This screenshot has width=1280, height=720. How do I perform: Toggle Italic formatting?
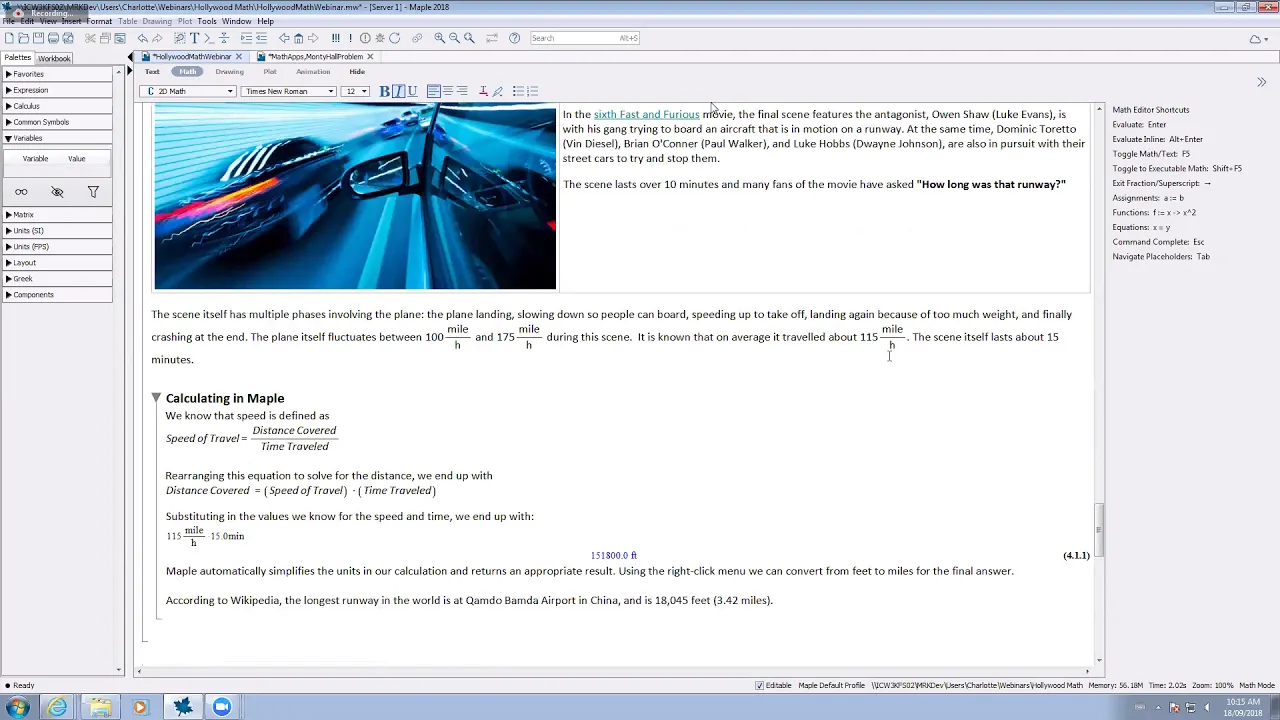(398, 91)
